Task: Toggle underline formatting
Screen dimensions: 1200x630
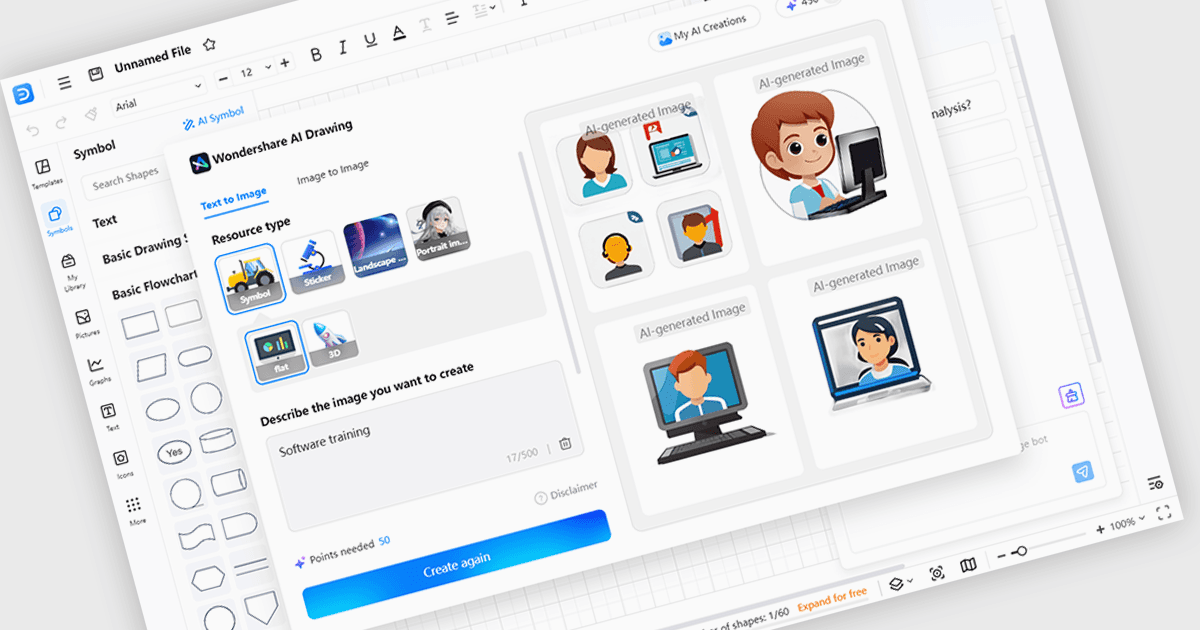Action: [370, 40]
